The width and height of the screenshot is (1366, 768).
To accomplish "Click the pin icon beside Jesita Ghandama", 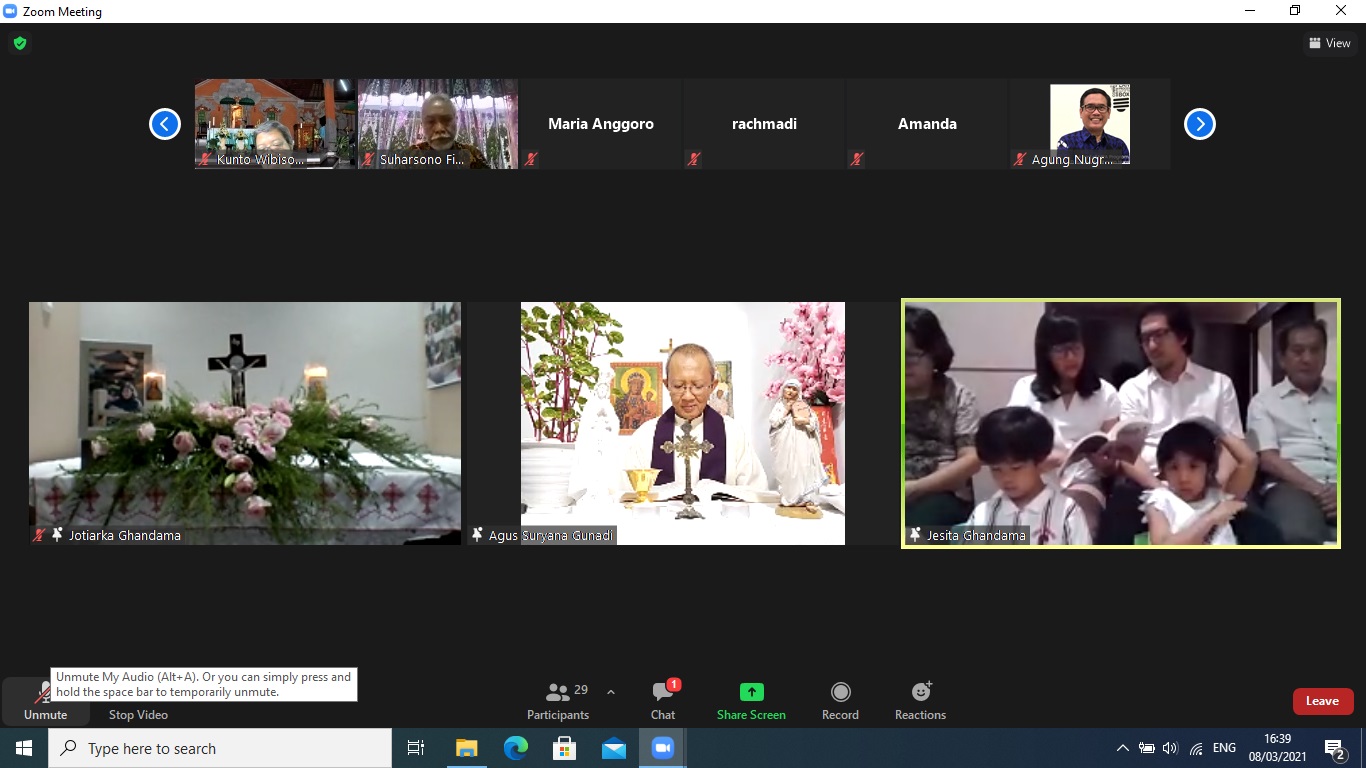I will [x=915, y=535].
